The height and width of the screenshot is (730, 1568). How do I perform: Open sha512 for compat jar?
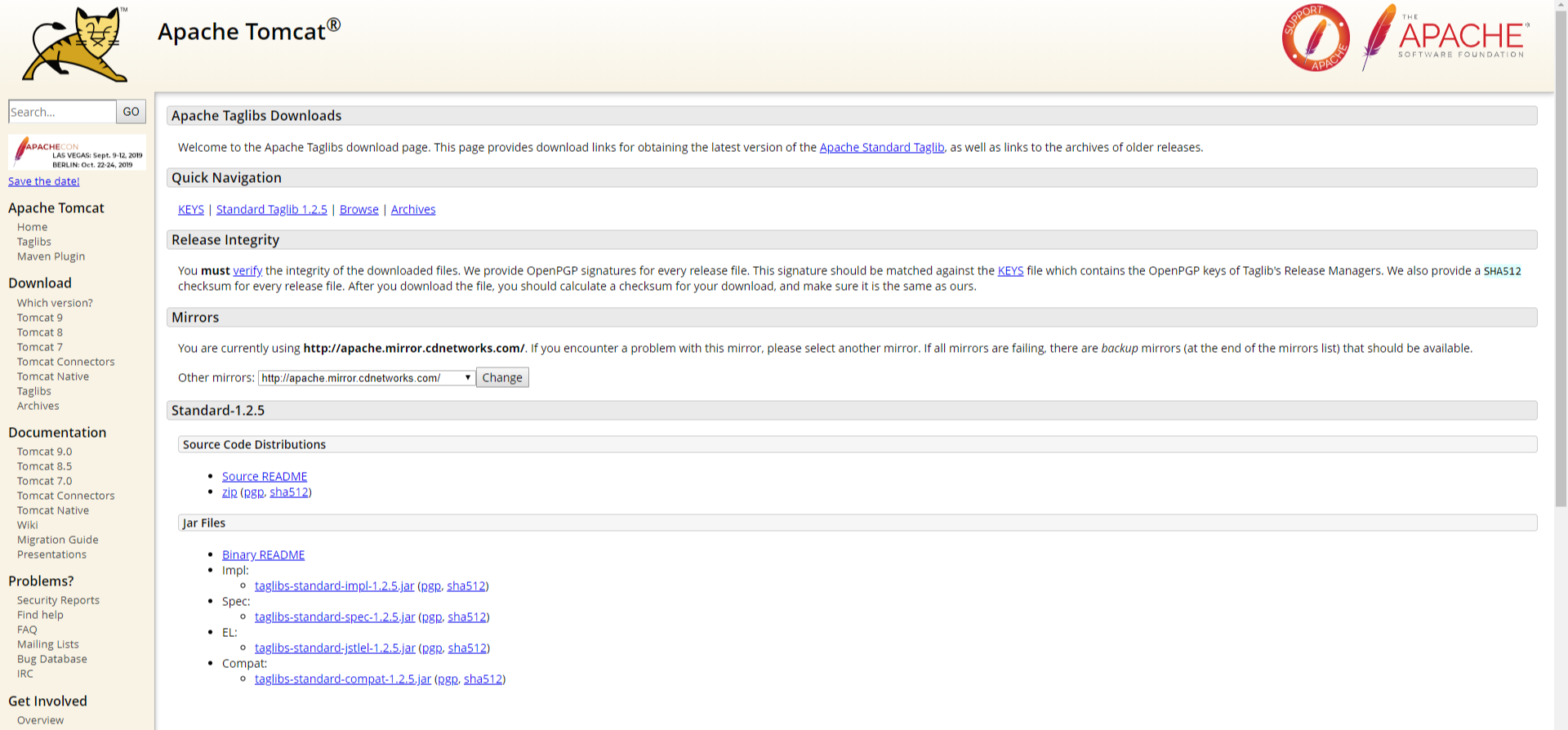pyautogui.click(x=483, y=679)
